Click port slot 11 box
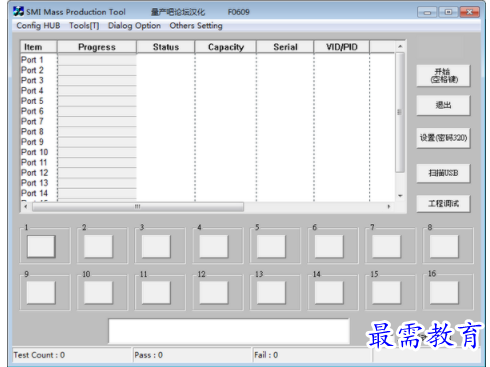The image size is (490, 367). (x=156, y=292)
